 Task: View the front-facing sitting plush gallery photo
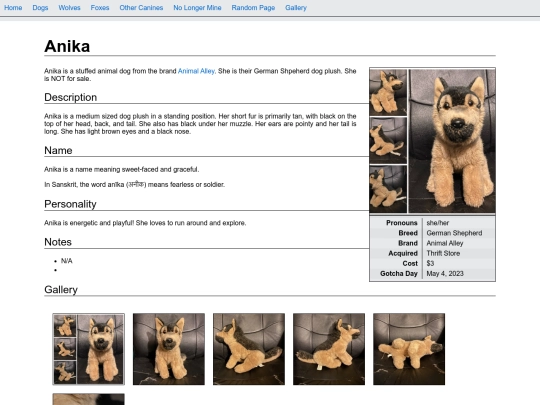click(x=169, y=349)
